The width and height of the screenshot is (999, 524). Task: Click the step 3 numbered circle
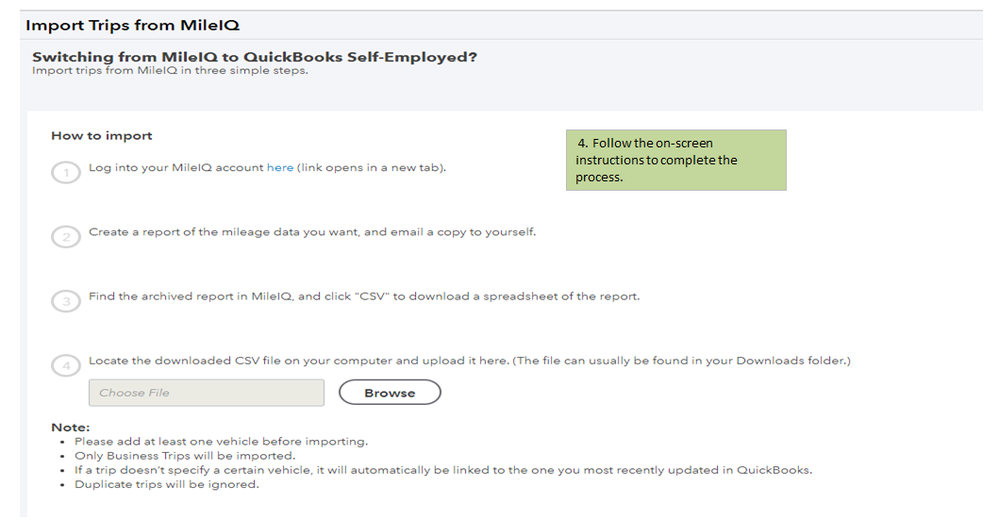click(x=65, y=301)
